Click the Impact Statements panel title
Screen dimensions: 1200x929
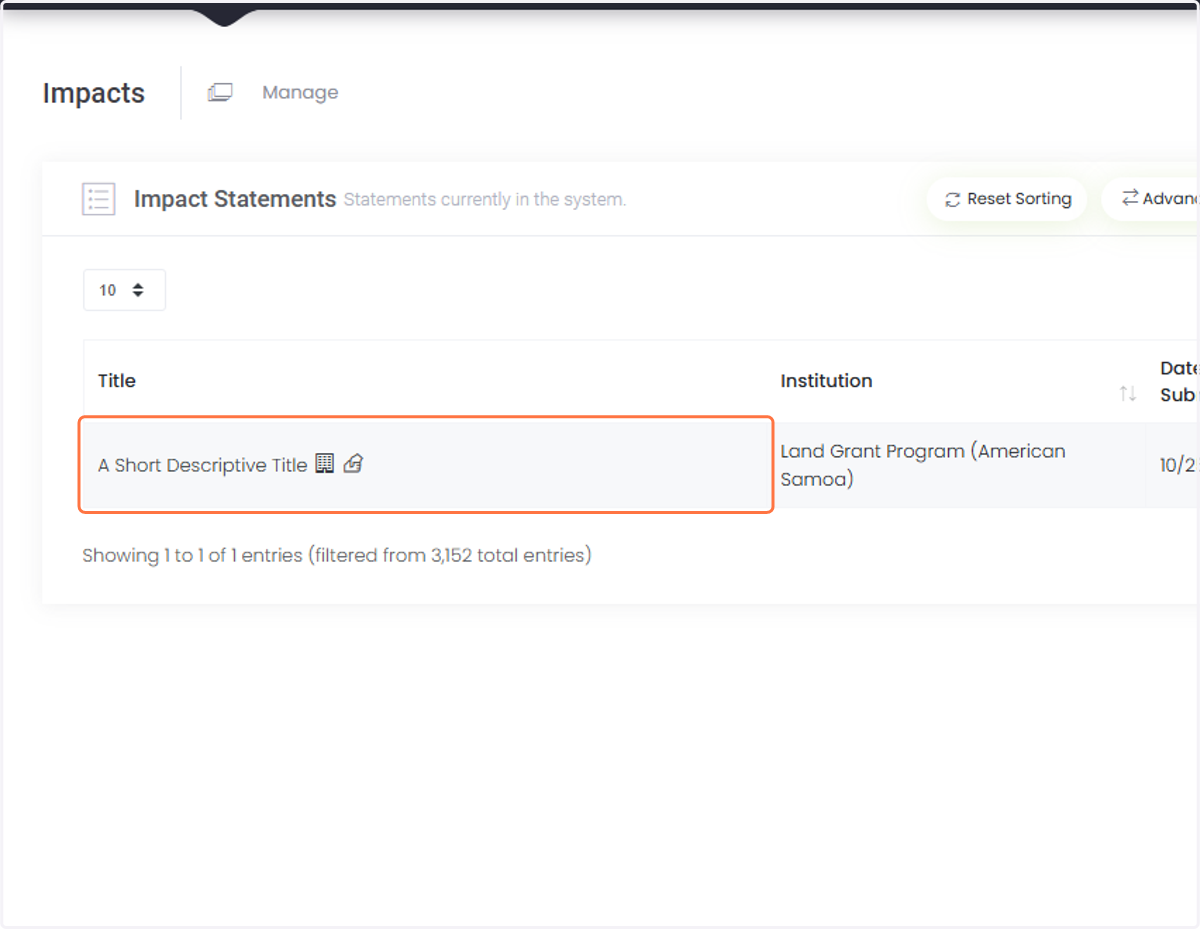(235, 199)
